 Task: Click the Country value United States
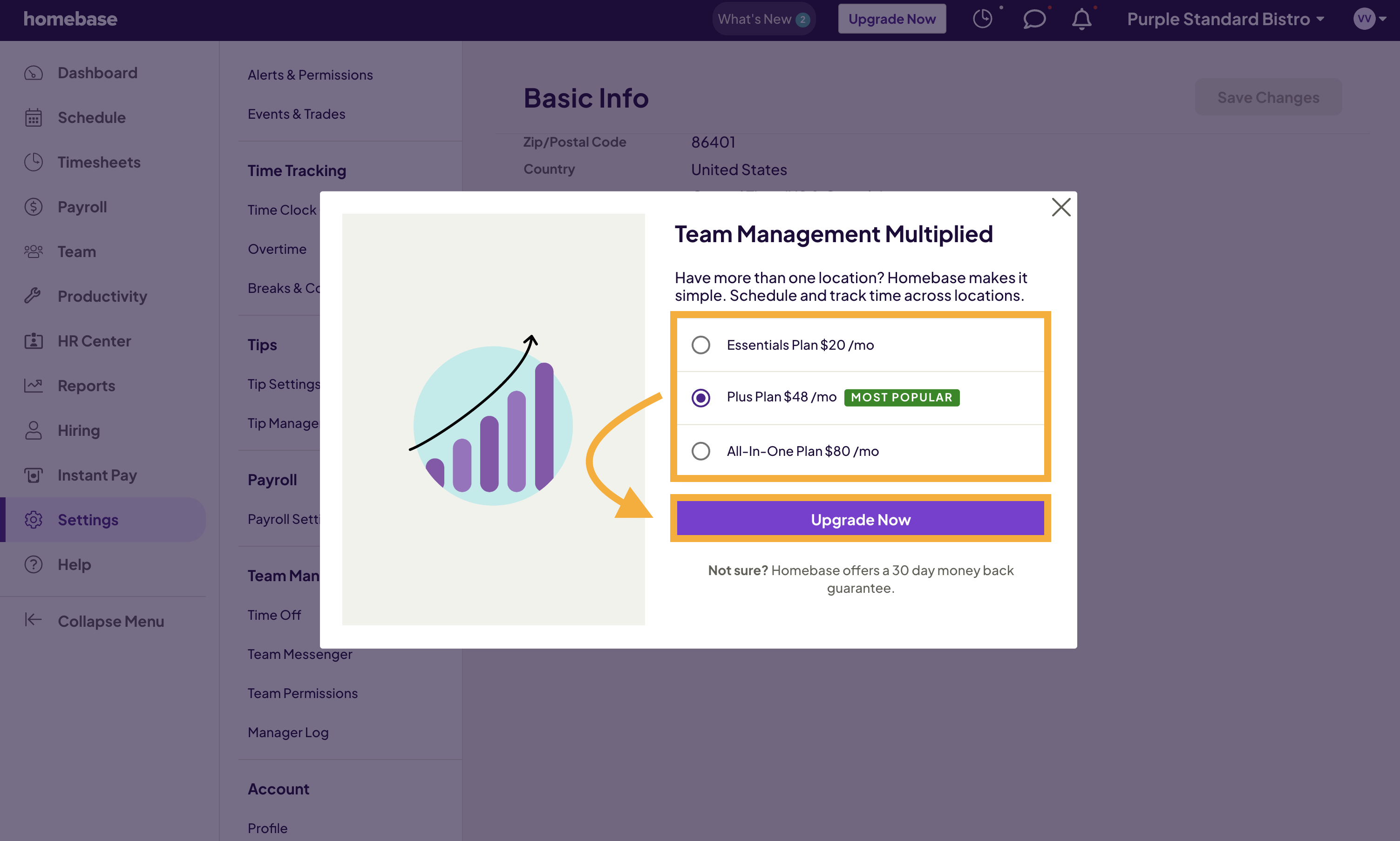[739, 170]
